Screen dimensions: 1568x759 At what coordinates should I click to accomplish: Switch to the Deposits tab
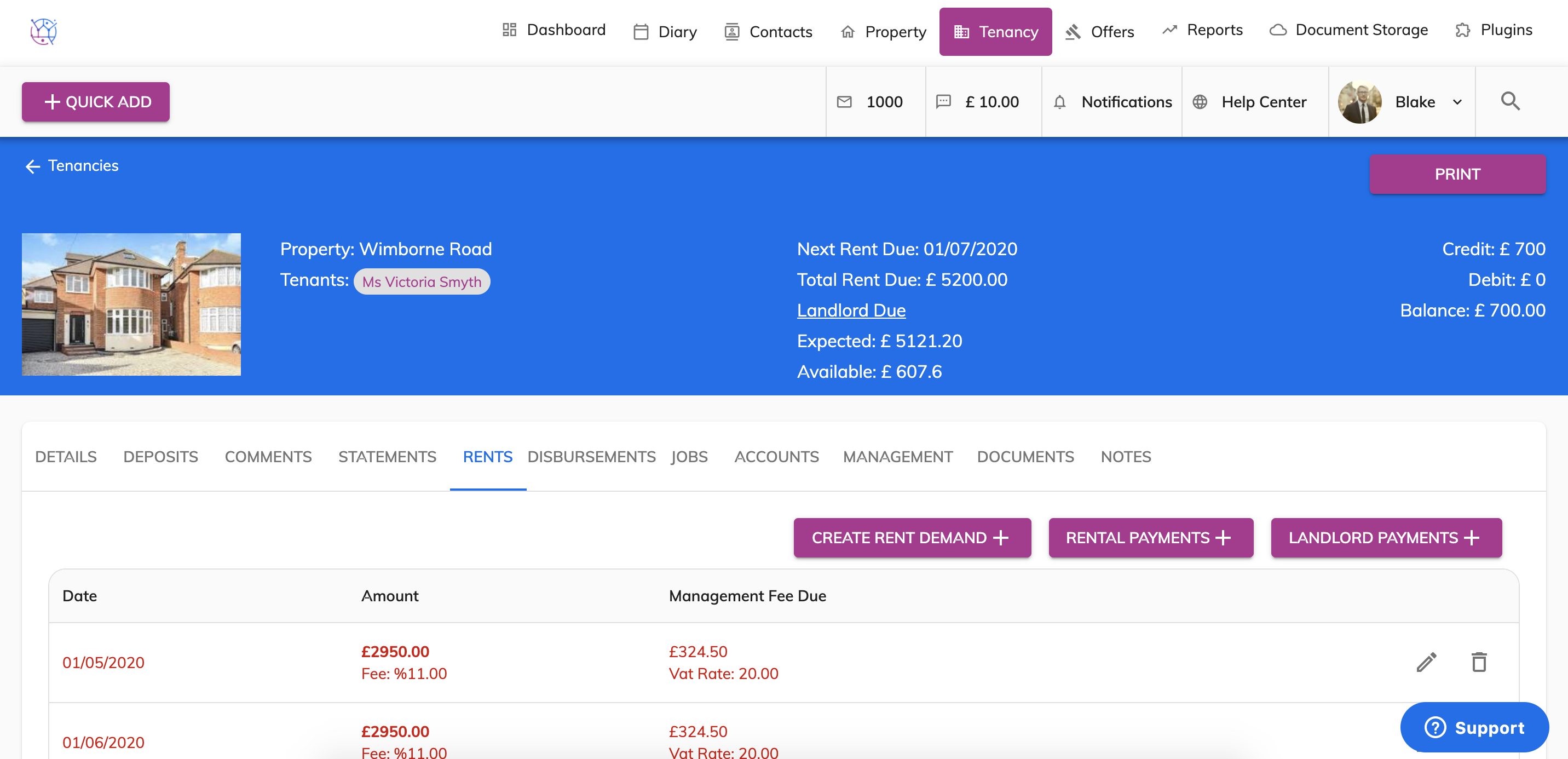pos(161,457)
